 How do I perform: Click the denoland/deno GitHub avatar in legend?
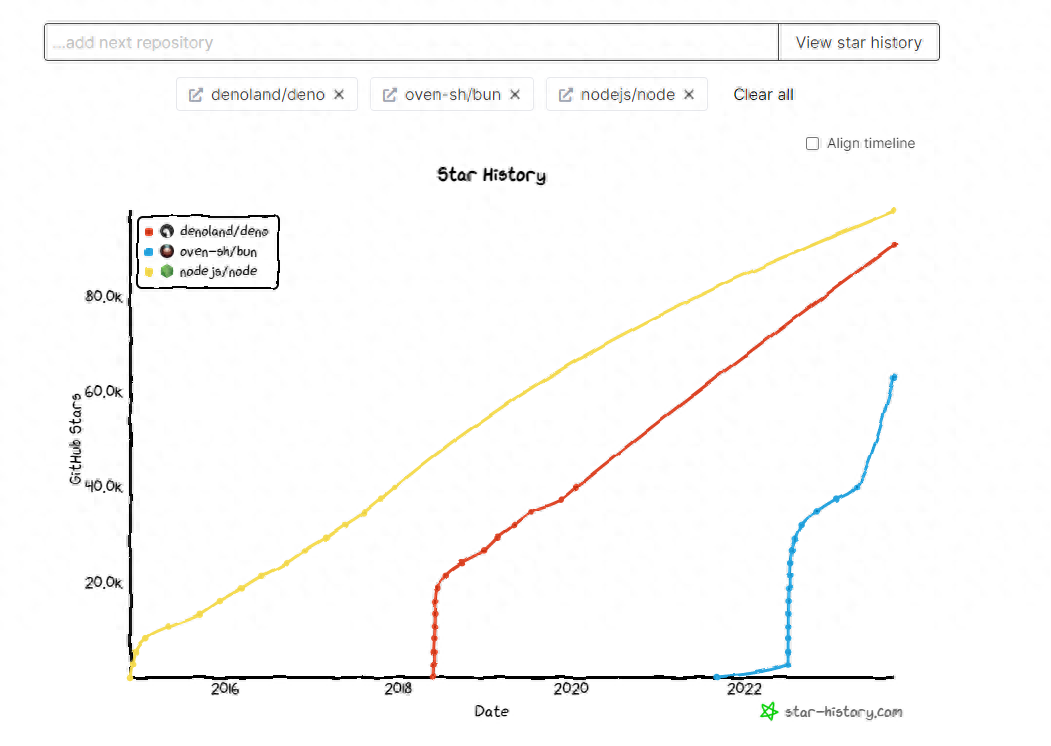(167, 231)
